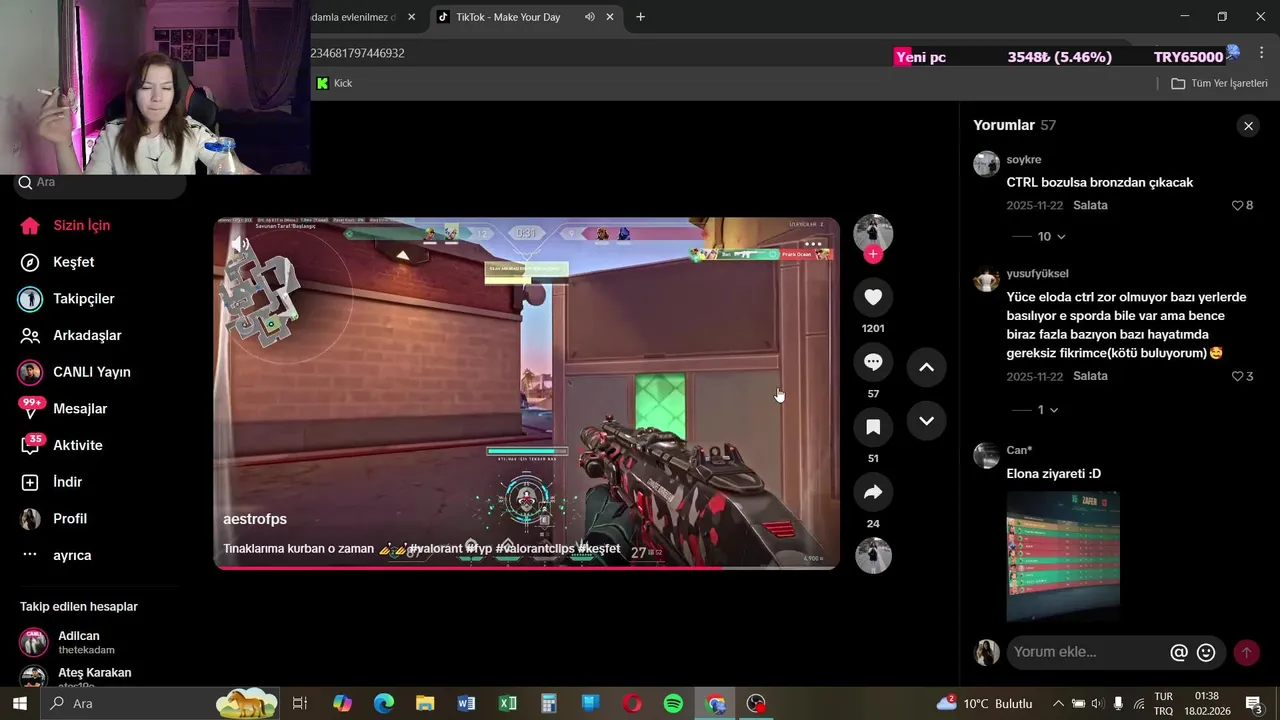Image resolution: width=1280 pixels, height=720 pixels.
Task: Open the Arkadaşlar friends page
Action: (71, 335)
